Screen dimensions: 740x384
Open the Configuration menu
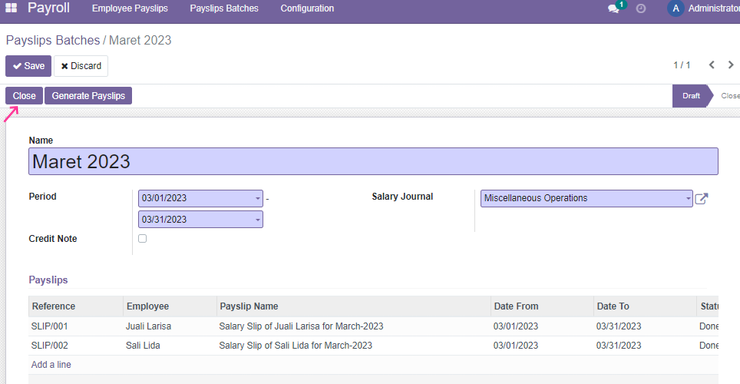point(307,8)
